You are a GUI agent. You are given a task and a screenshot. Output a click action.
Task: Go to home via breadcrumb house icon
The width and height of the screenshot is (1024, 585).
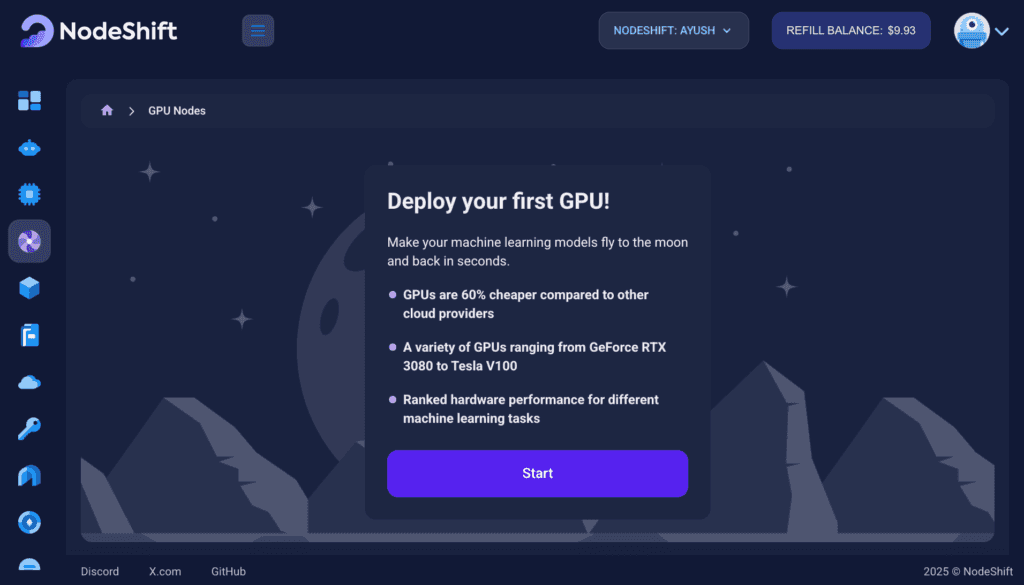point(107,110)
